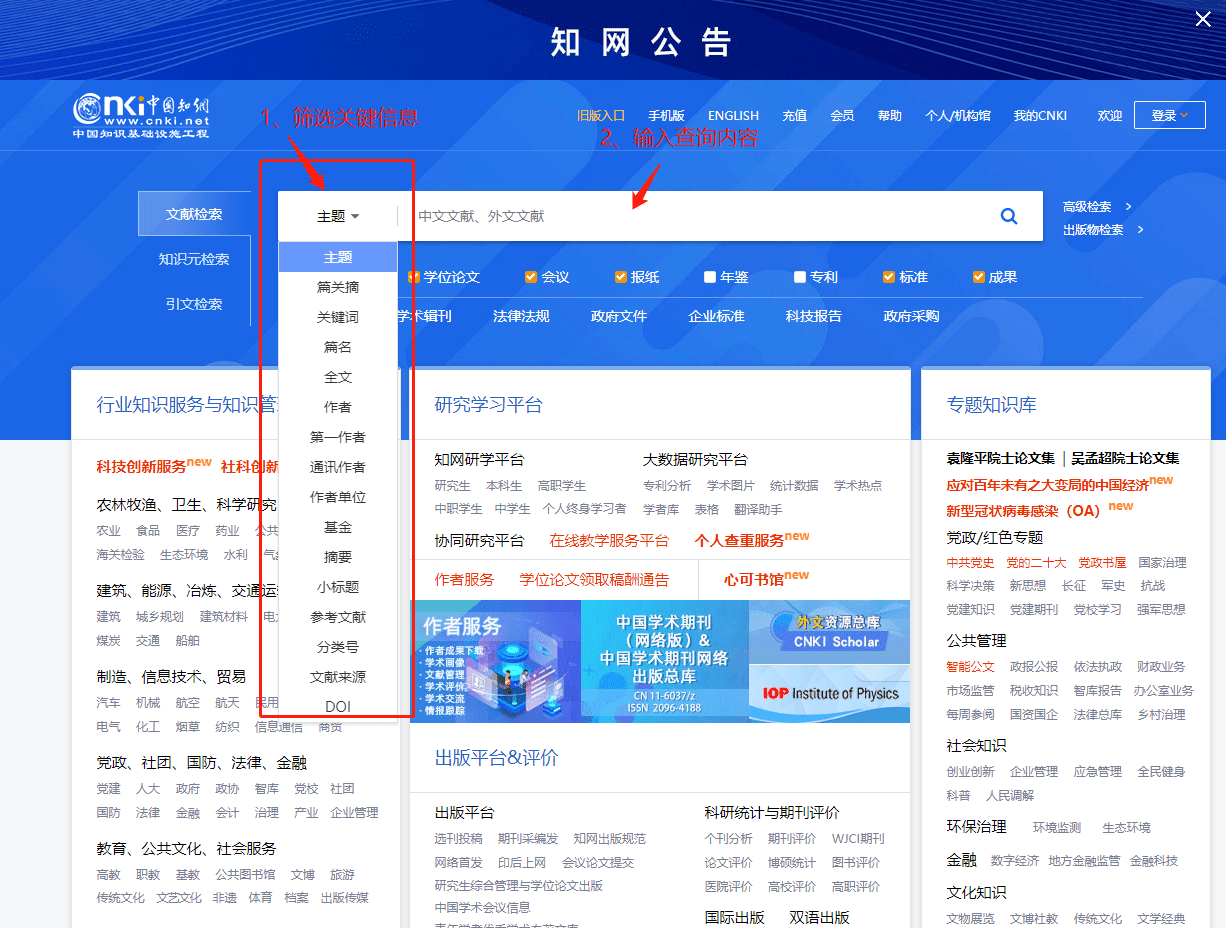Open the 作者服务 banner image
The width and height of the screenshot is (1226, 928).
tap(495, 661)
